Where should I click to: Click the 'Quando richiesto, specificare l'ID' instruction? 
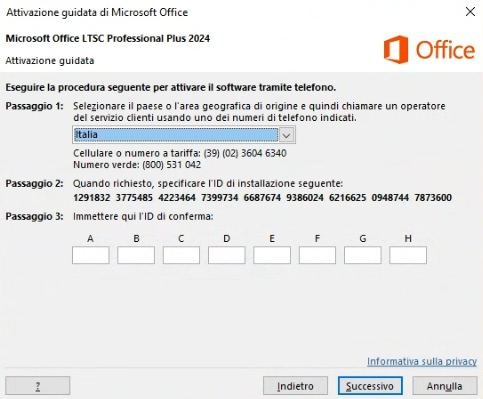click(208, 184)
